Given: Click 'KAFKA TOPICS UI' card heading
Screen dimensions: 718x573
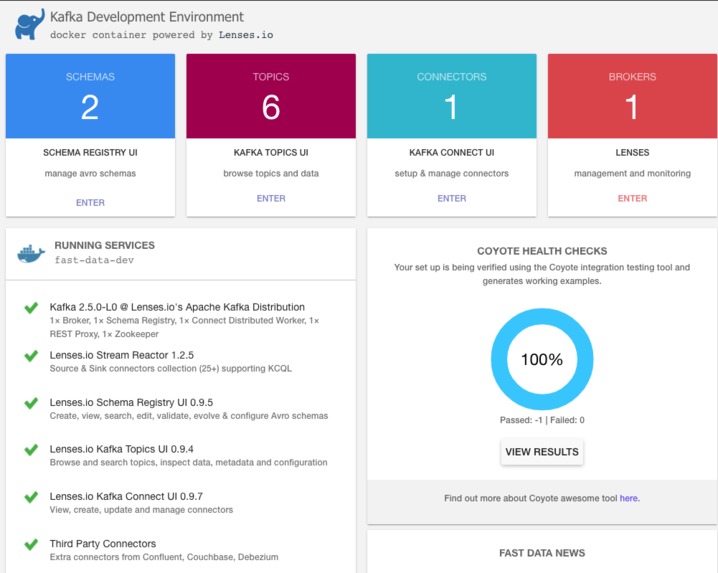Looking at the screenshot, I should pyautogui.click(x=271, y=153).
